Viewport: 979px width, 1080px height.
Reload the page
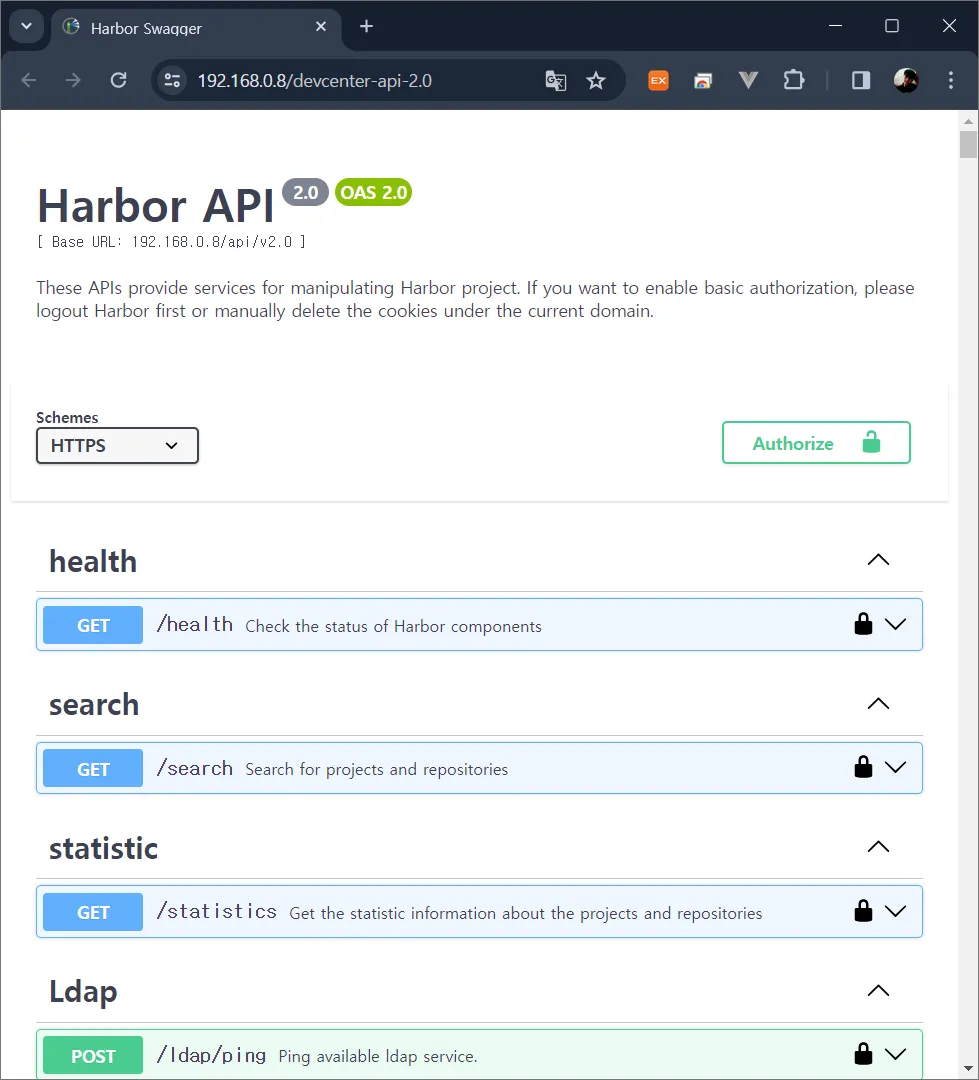pyautogui.click(x=118, y=81)
